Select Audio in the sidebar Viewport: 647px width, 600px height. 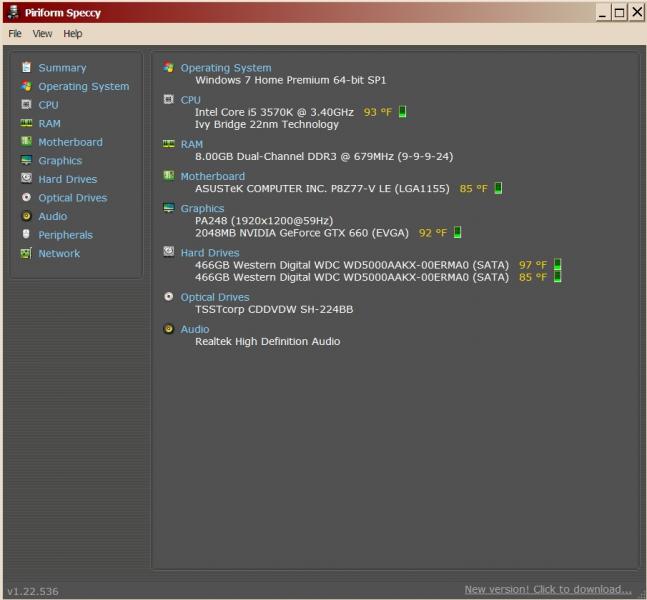tap(53, 216)
